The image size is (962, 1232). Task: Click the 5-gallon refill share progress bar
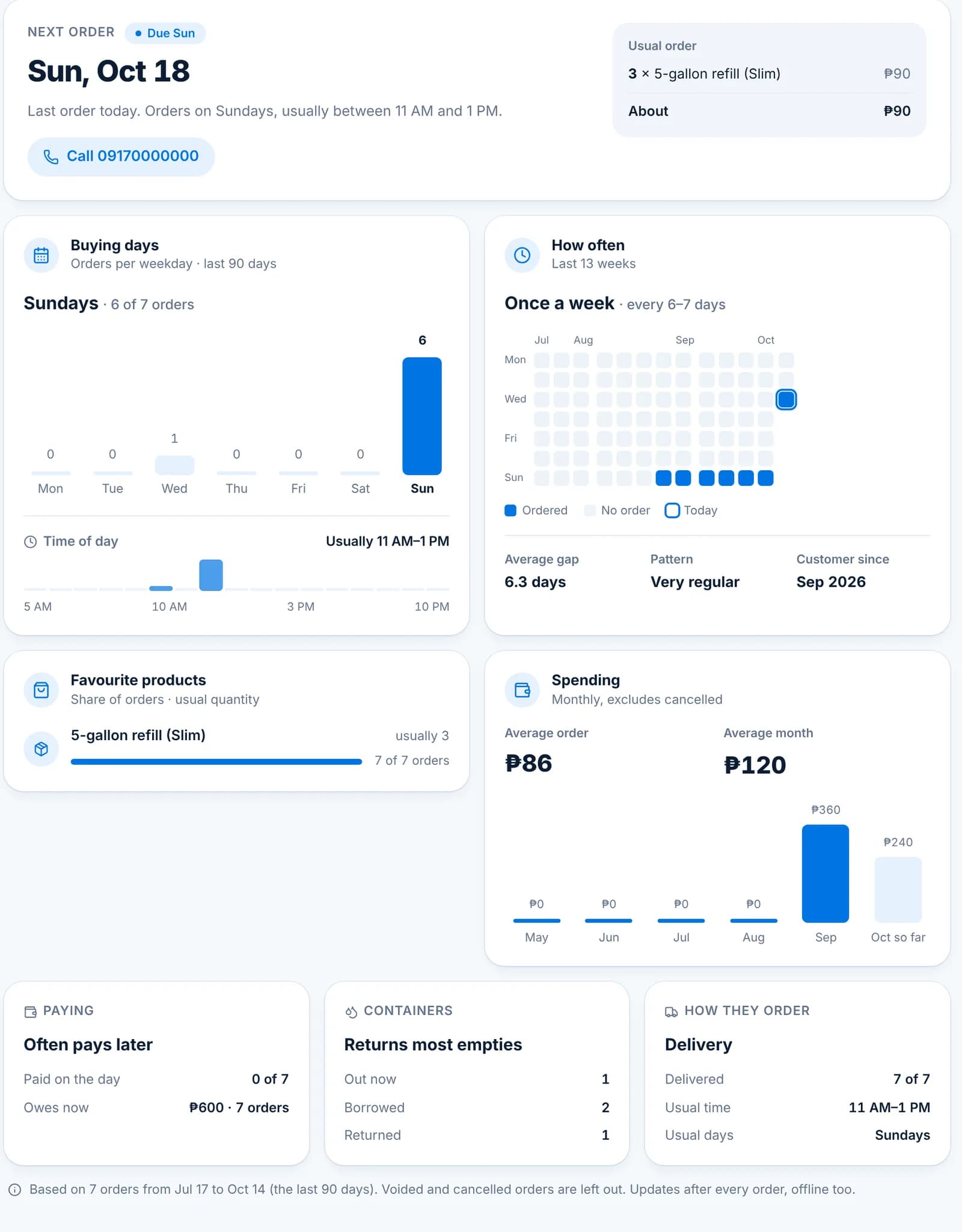coord(216,762)
